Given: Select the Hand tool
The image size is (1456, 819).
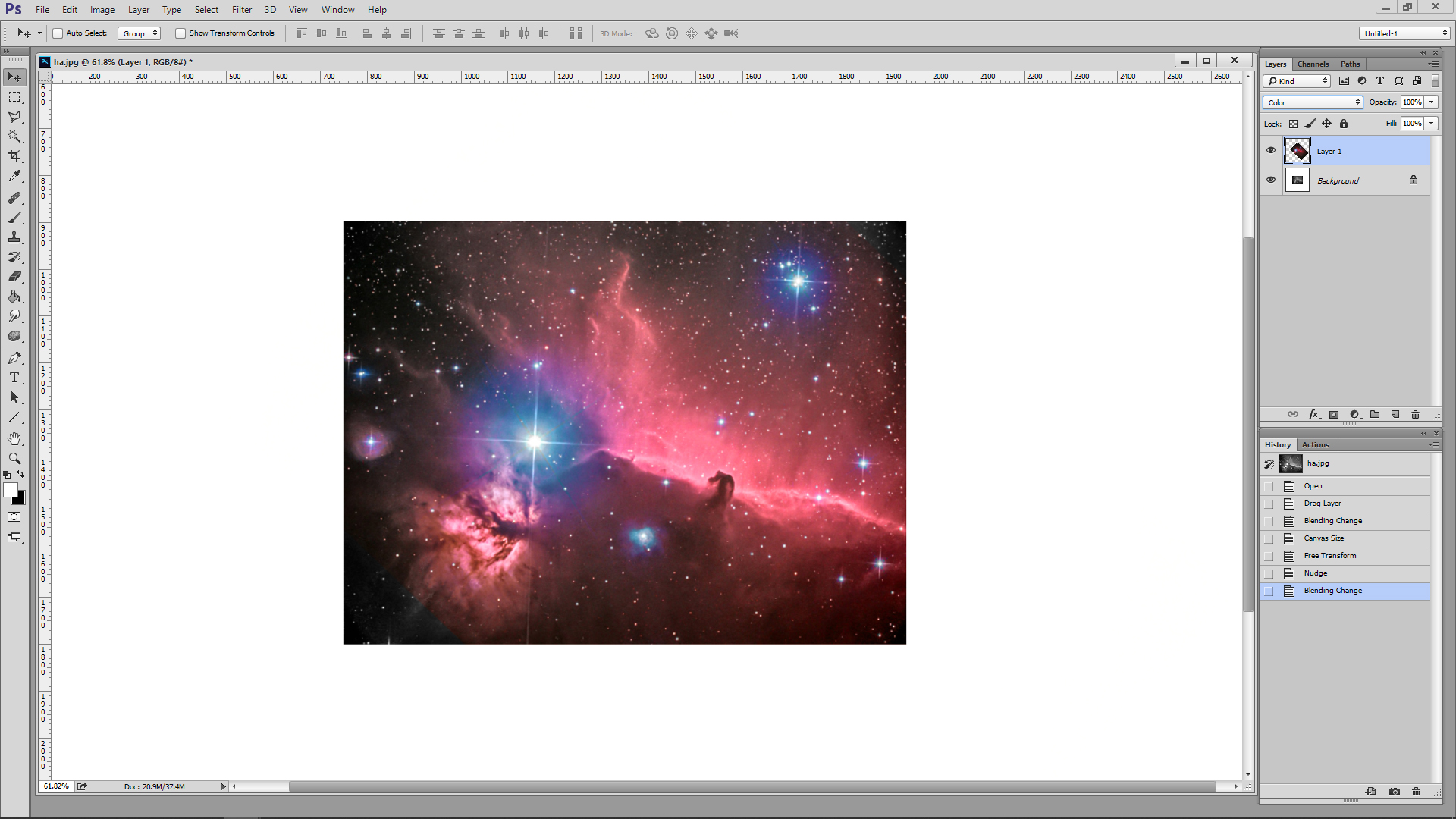Looking at the screenshot, I should pos(14,439).
